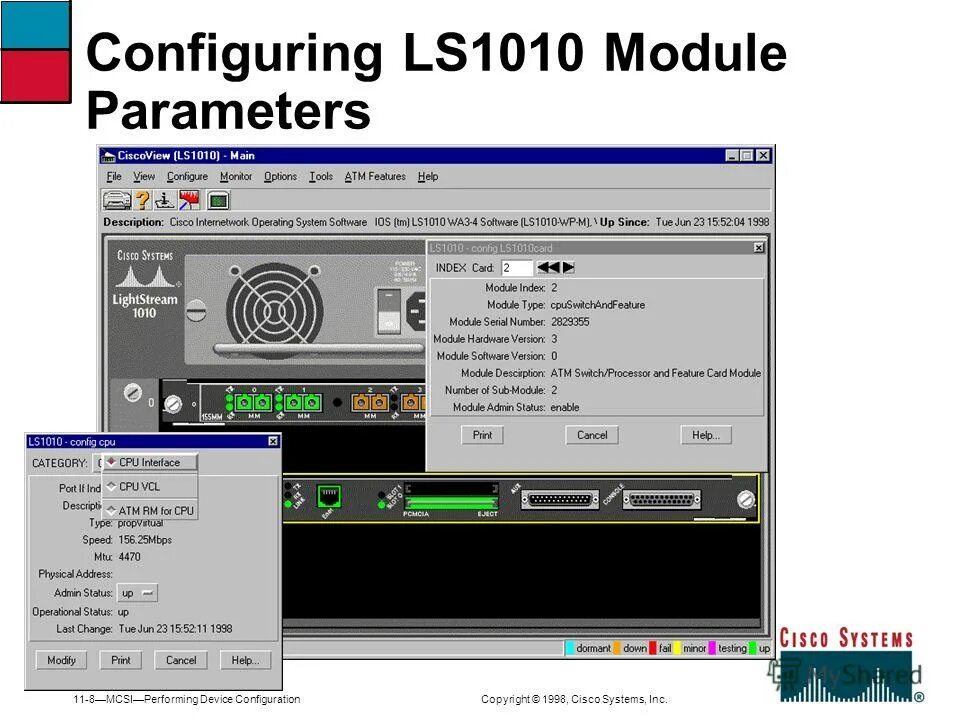
Task: Choose the CPU VCL category option
Action: 140,486
